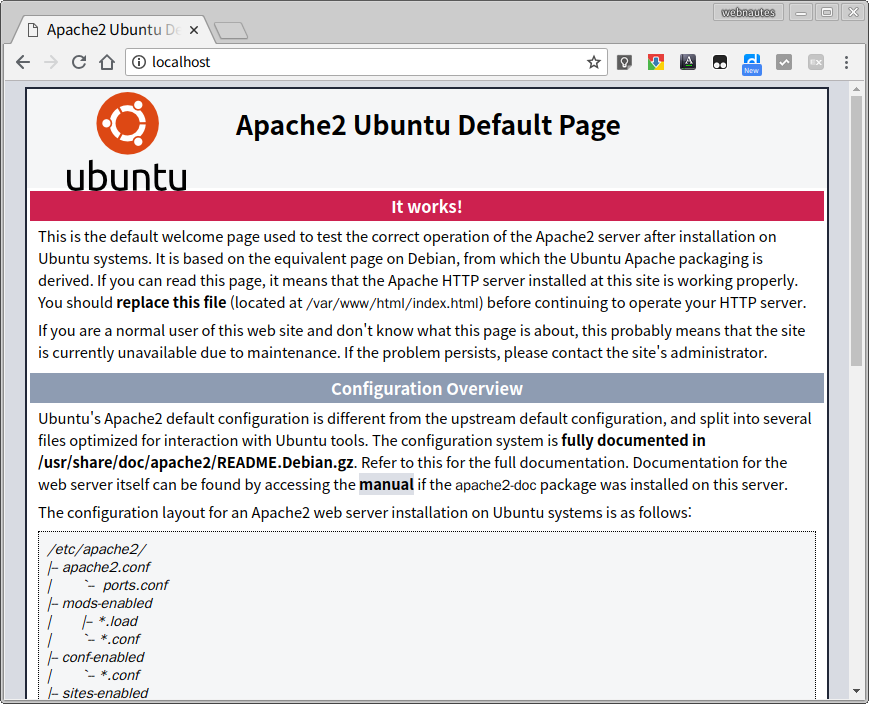Open the blue extension marked New
The image size is (869, 704).
[x=752, y=64]
